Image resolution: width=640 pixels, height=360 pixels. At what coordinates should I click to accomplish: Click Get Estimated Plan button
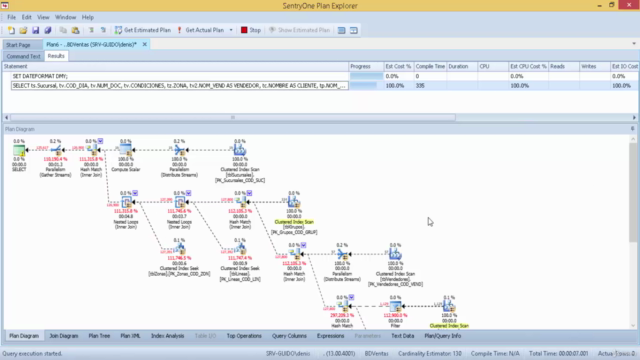pyautogui.click(x=143, y=30)
